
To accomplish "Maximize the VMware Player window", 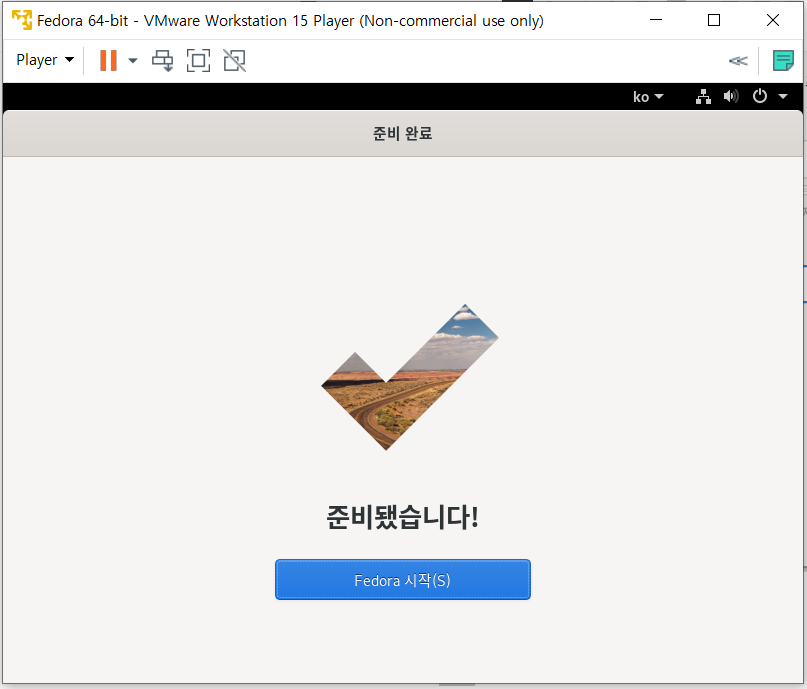I will [x=714, y=20].
